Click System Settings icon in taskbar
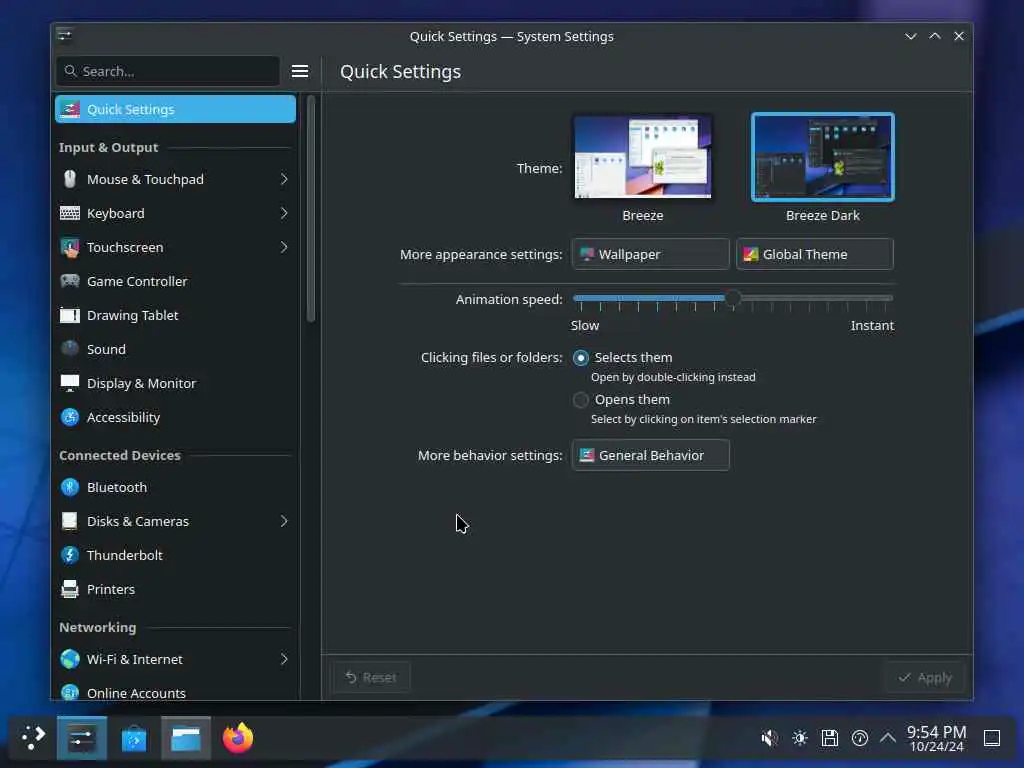1024x768 pixels. (x=82, y=738)
